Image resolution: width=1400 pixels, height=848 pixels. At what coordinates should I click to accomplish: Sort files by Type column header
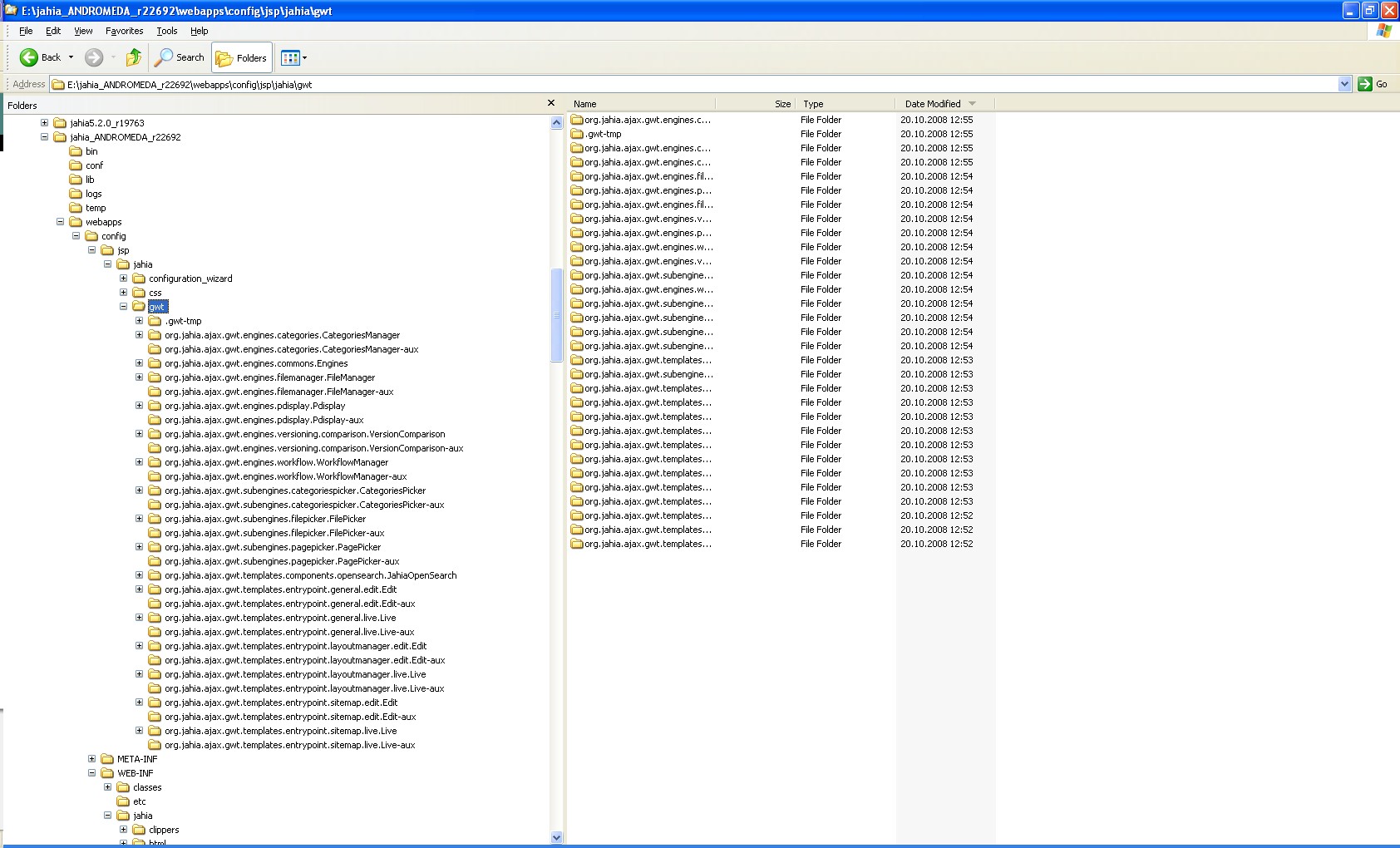(x=845, y=104)
